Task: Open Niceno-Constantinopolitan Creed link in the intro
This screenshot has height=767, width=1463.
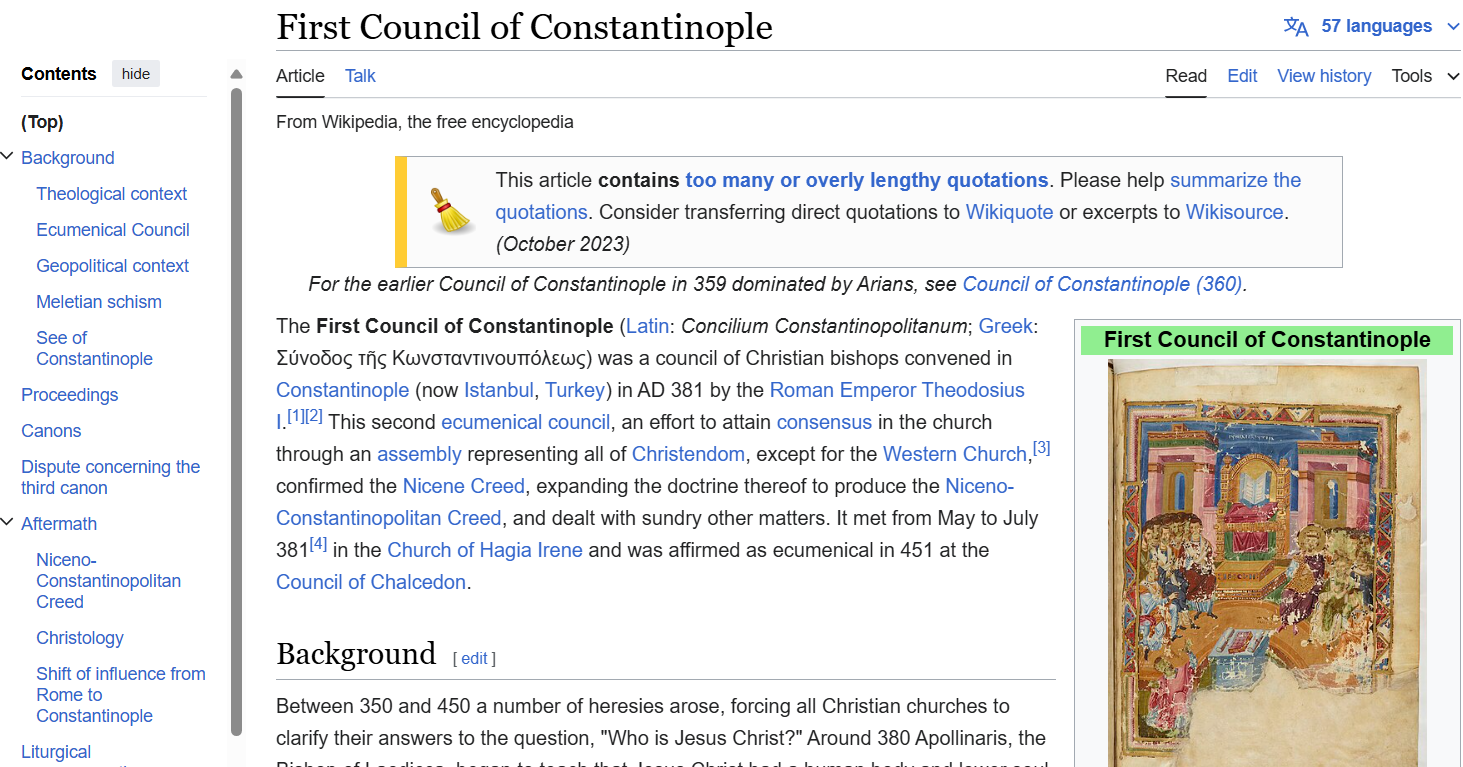Action: click(x=388, y=518)
